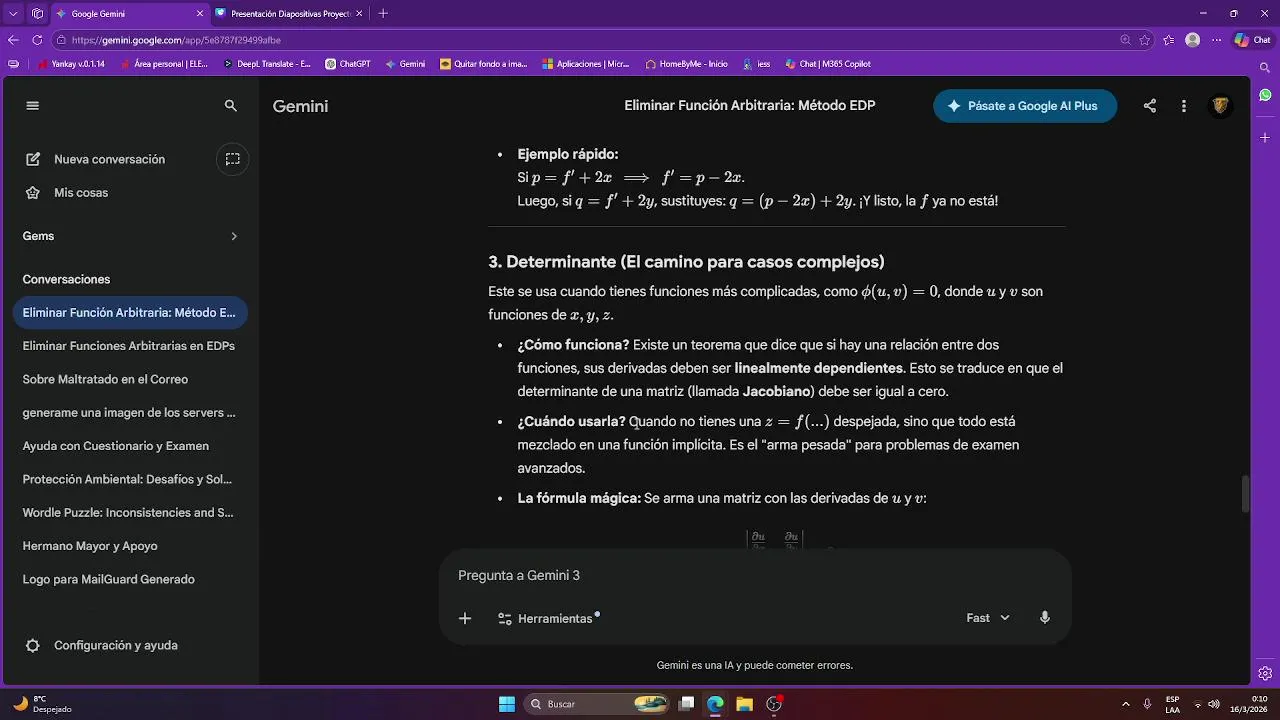
Task: Click 'Pásate a Google AI Plus' upgrade button
Action: 1025,106
